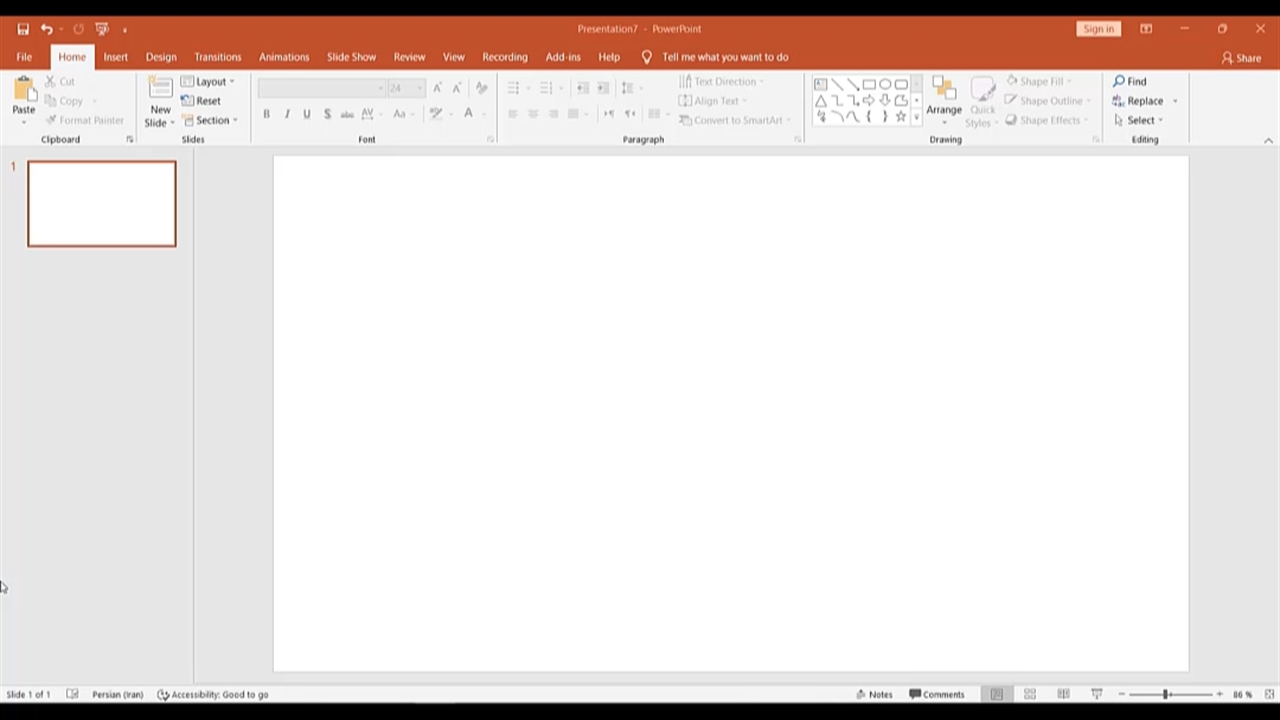Screen dimensions: 1280x720
Task: Expand the Layout dropdown
Action: pos(208,82)
